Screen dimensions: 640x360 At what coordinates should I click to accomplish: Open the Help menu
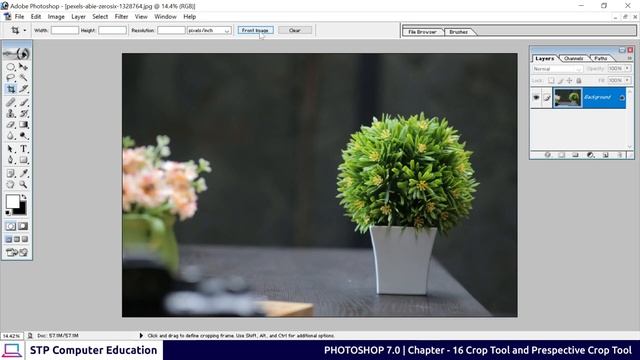[189, 17]
